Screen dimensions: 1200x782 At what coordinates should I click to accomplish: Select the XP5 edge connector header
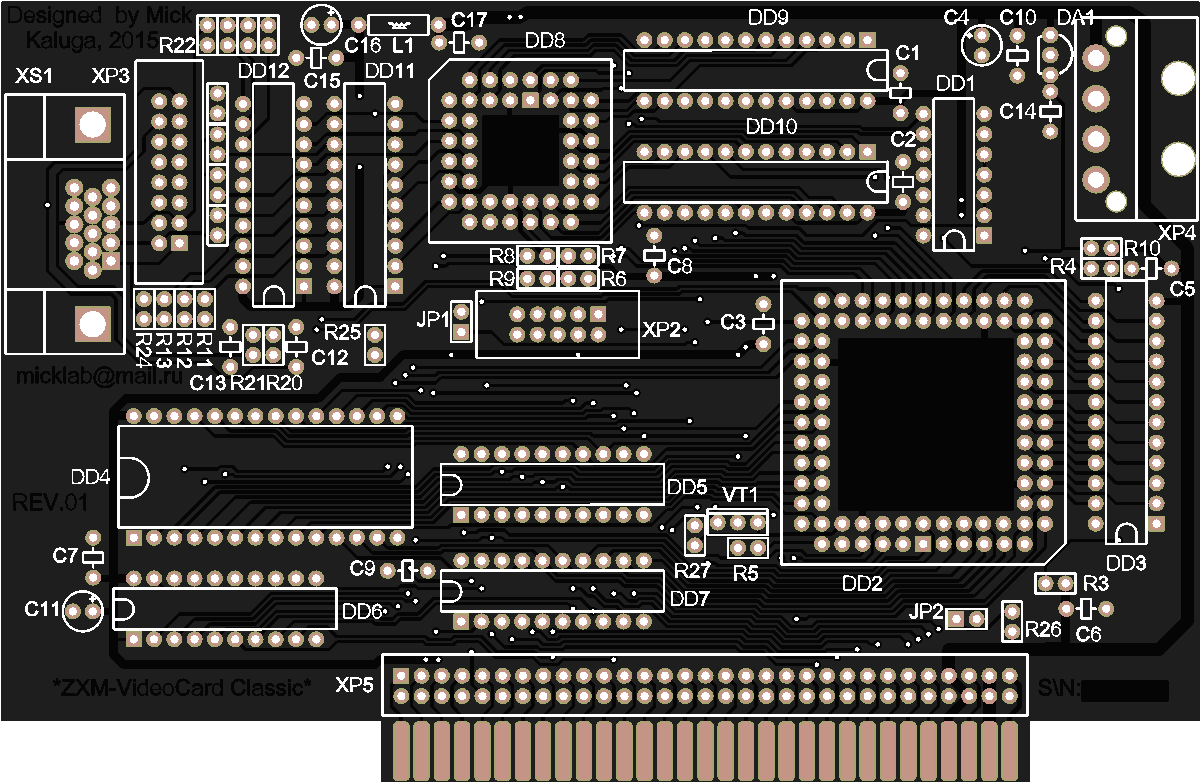click(x=703, y=686)
